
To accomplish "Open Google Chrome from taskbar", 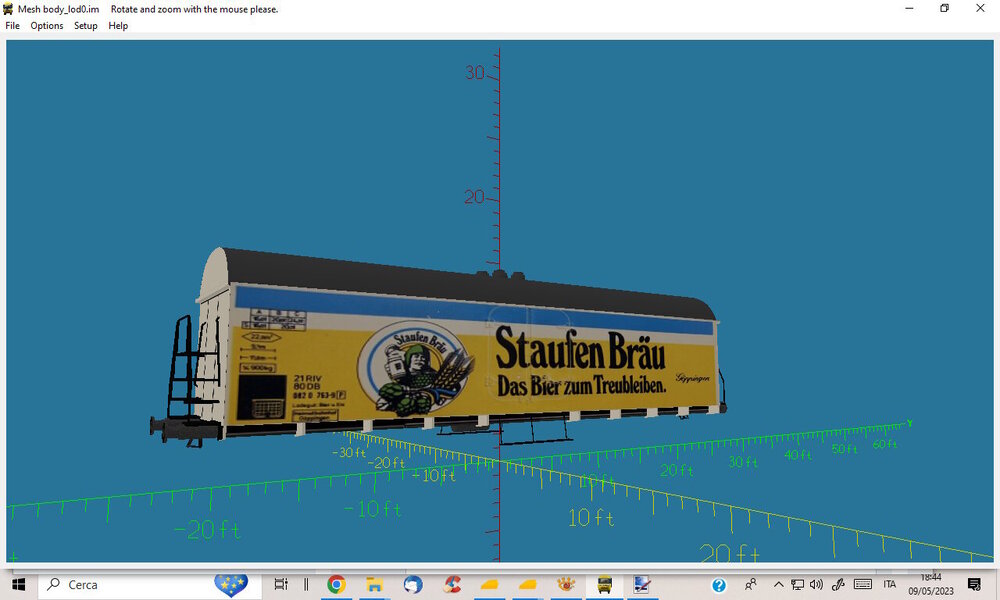I will click(x=336, y=584).
